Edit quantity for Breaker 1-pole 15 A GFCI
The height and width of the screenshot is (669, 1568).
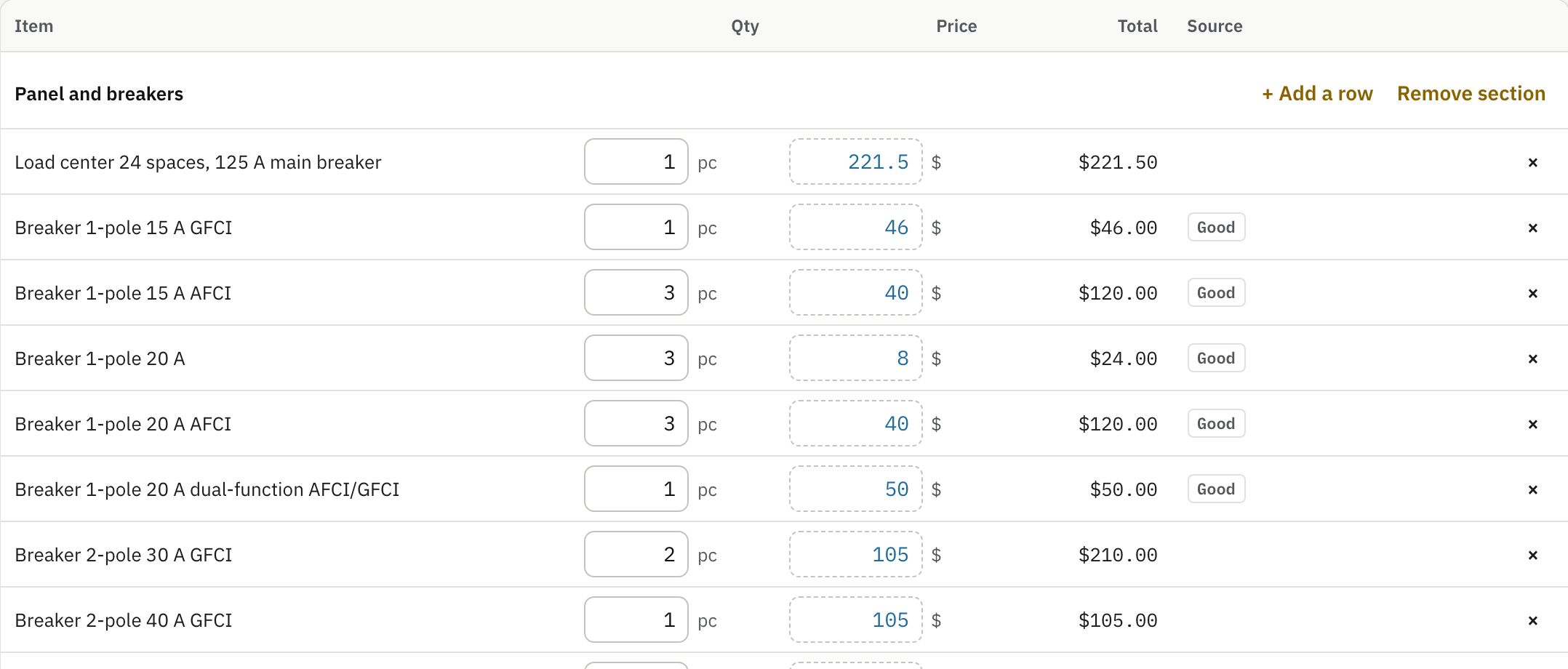(x=636, y=227)
